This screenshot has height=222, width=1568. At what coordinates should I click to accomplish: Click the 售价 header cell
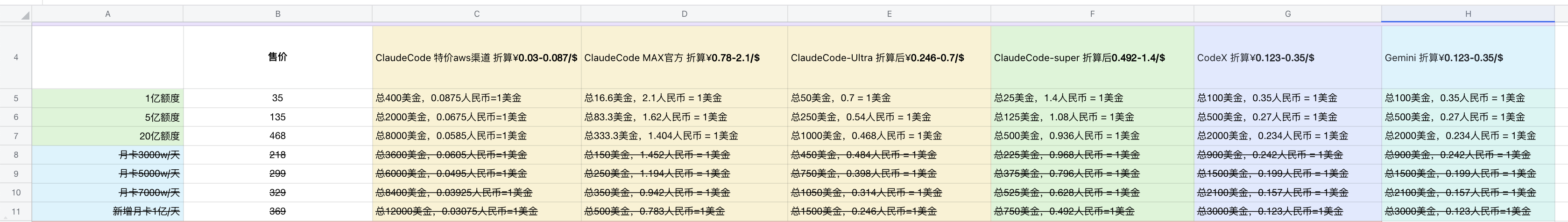click(277, 57)
